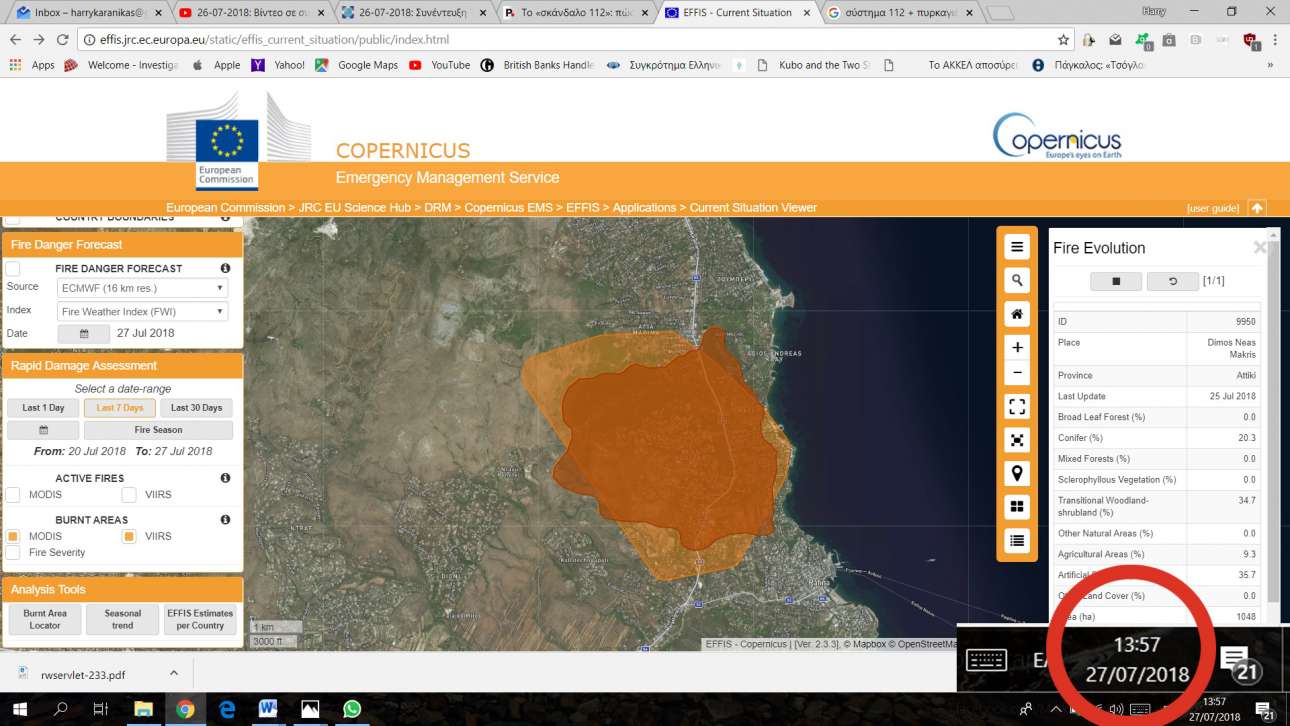Reset map to home view
The height and width of the screenshot is (726, 1290).
tap(1017, 314)
